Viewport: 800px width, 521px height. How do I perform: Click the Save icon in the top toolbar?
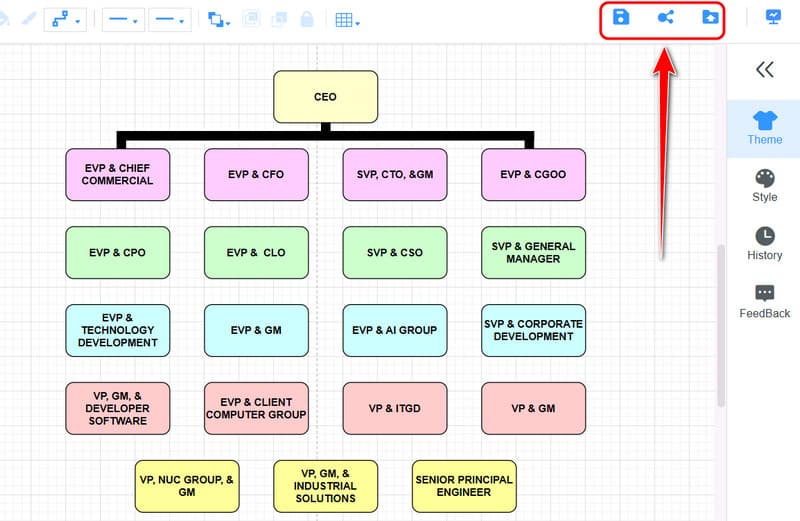[x=621, y=18]
